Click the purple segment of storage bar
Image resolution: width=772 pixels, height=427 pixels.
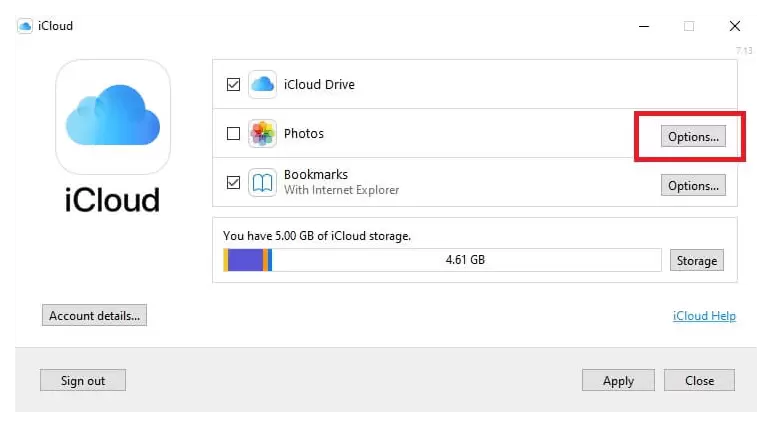click(x=246, y=260)
